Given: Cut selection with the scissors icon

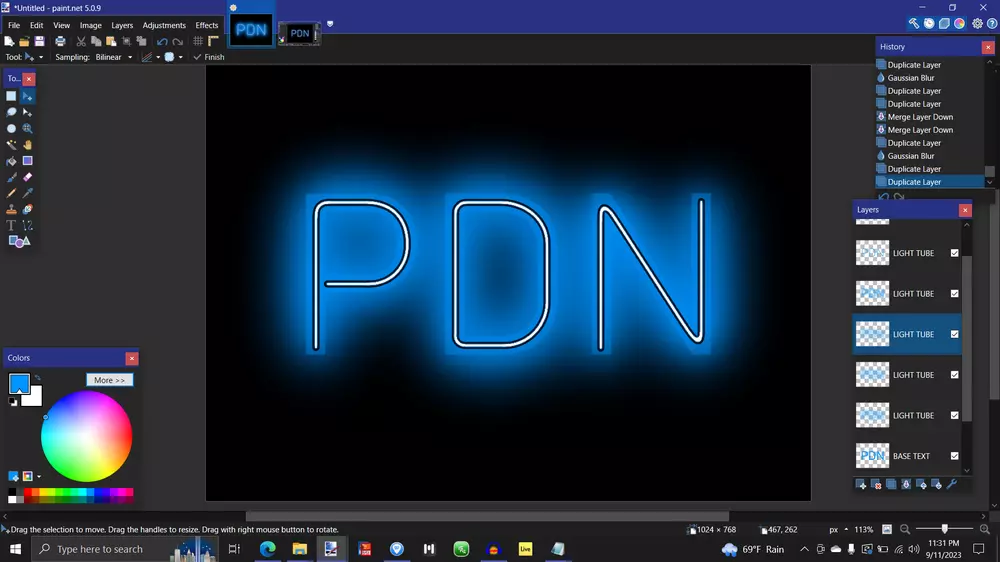Looking at the screenshot, I should [81, 41].
